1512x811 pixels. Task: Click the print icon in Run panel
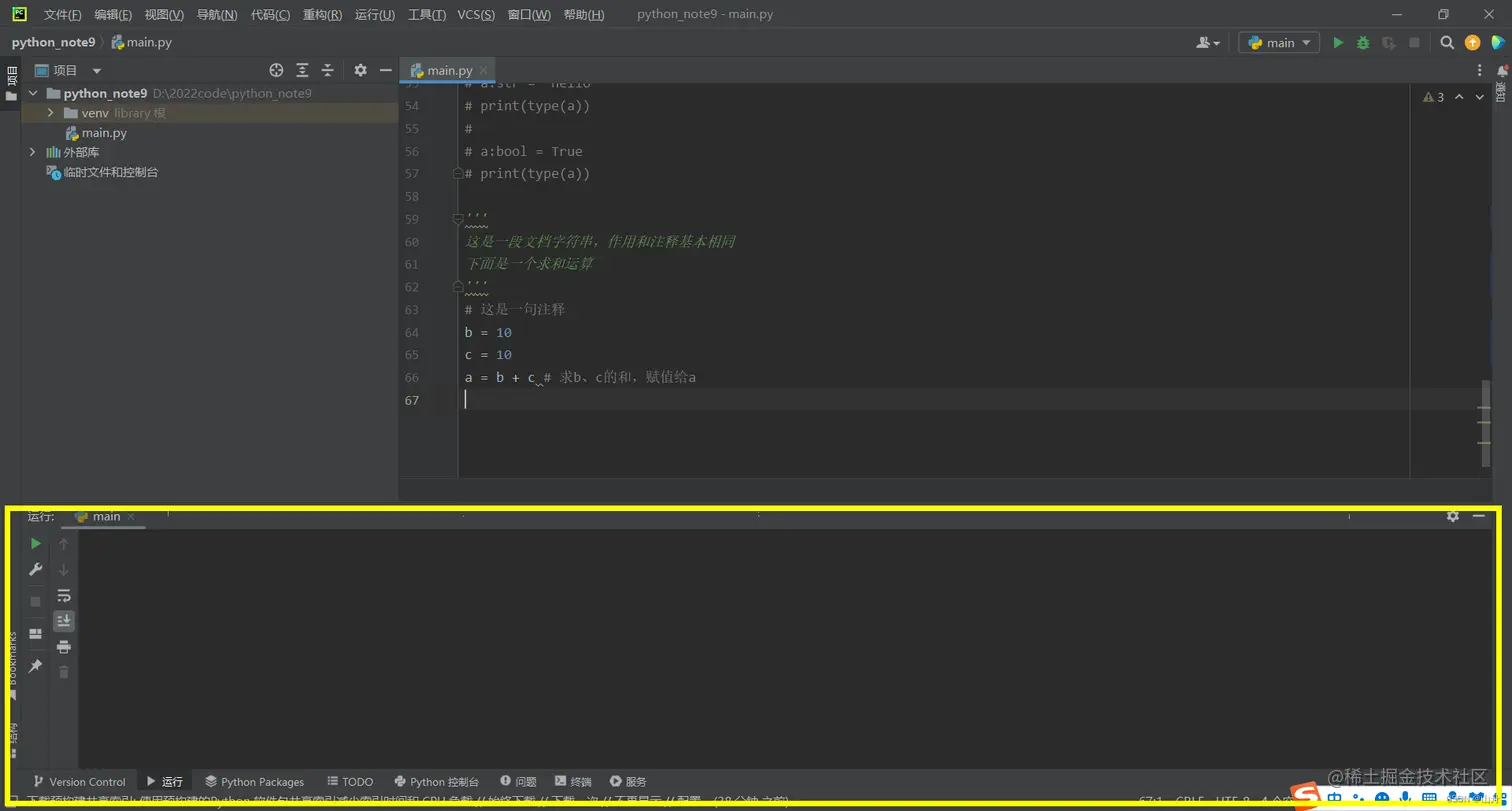coord(64,647)
